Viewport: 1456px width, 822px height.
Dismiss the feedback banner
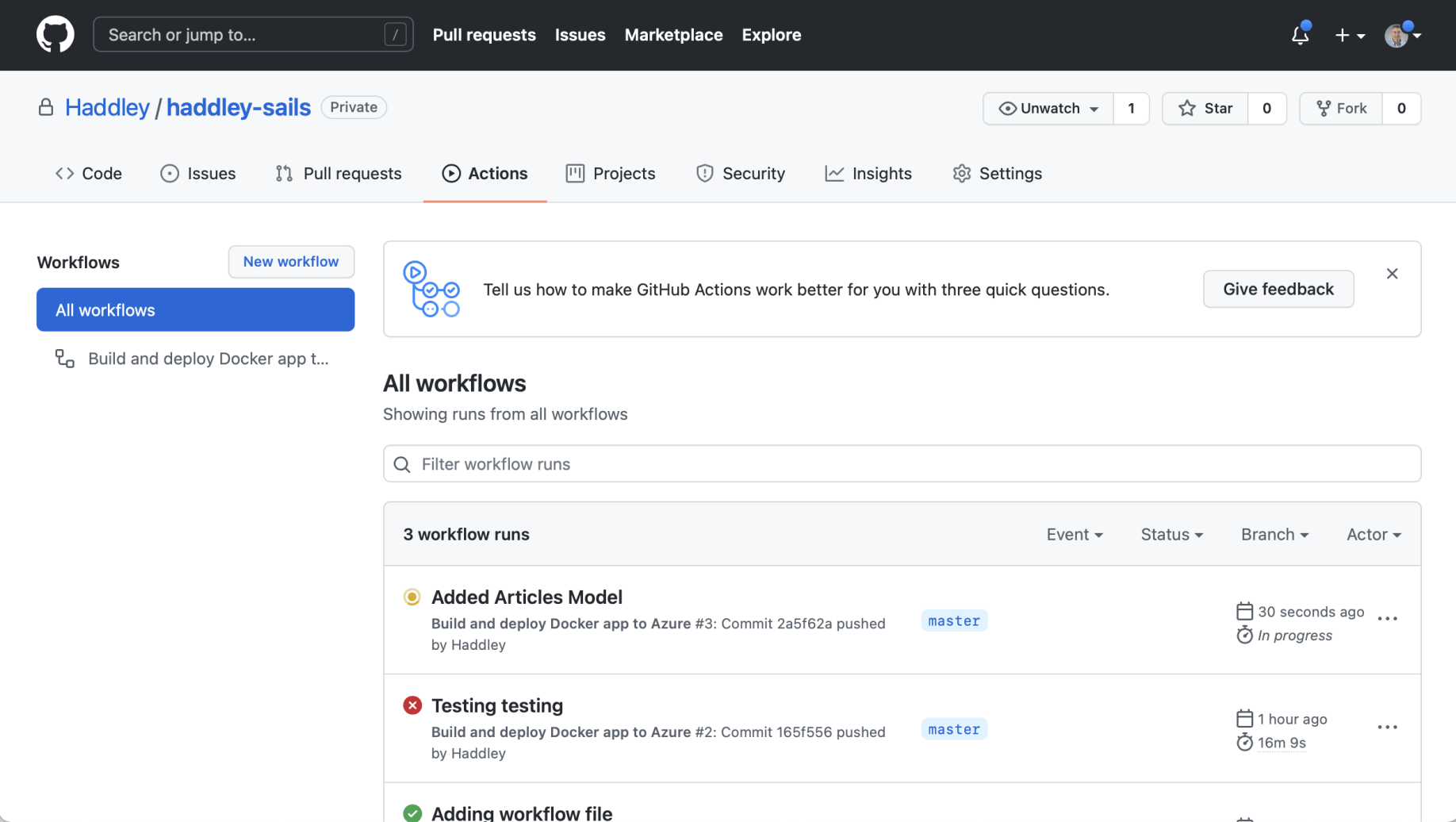(1392, 274)
